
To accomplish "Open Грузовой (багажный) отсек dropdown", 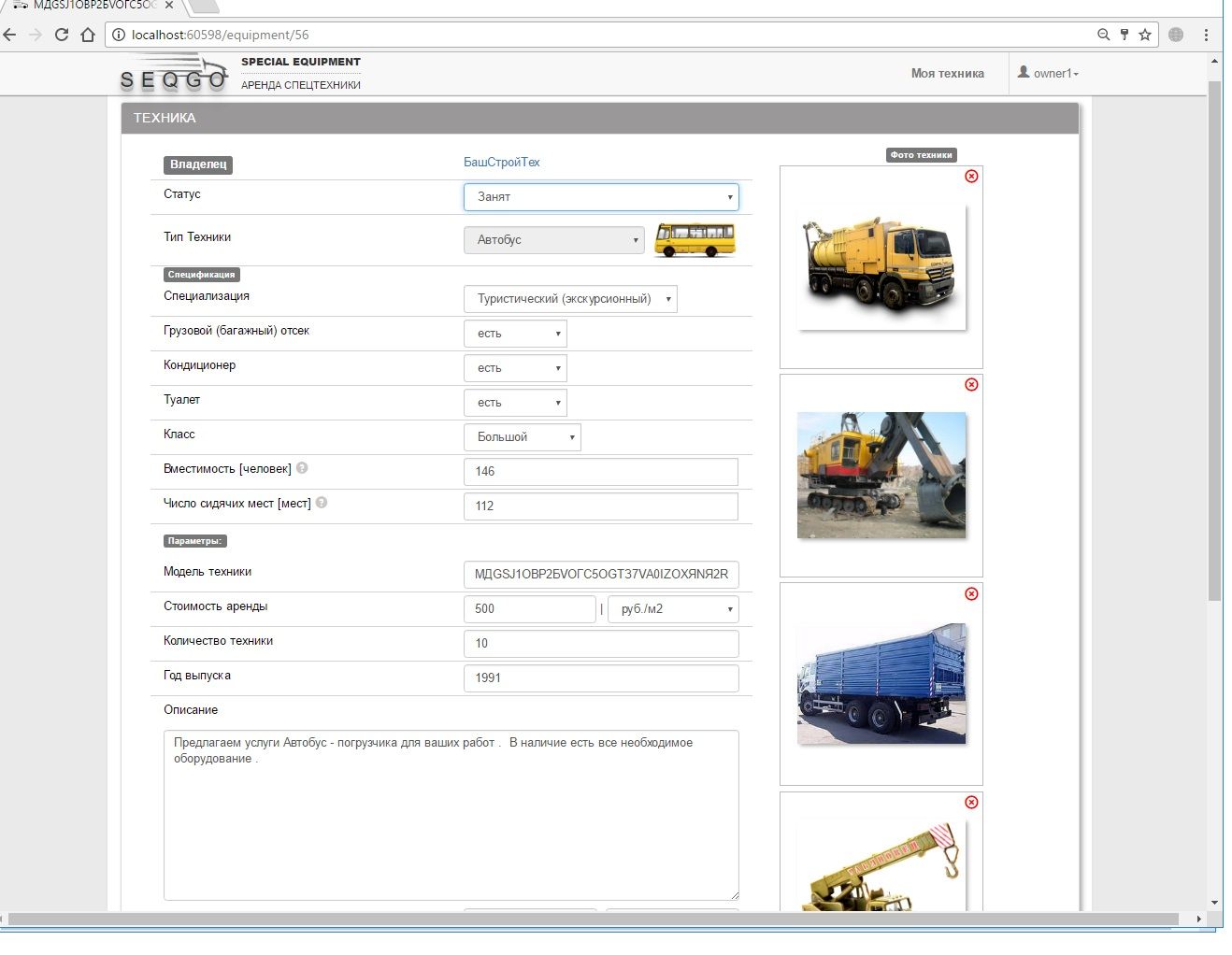I will pos(515,334).
